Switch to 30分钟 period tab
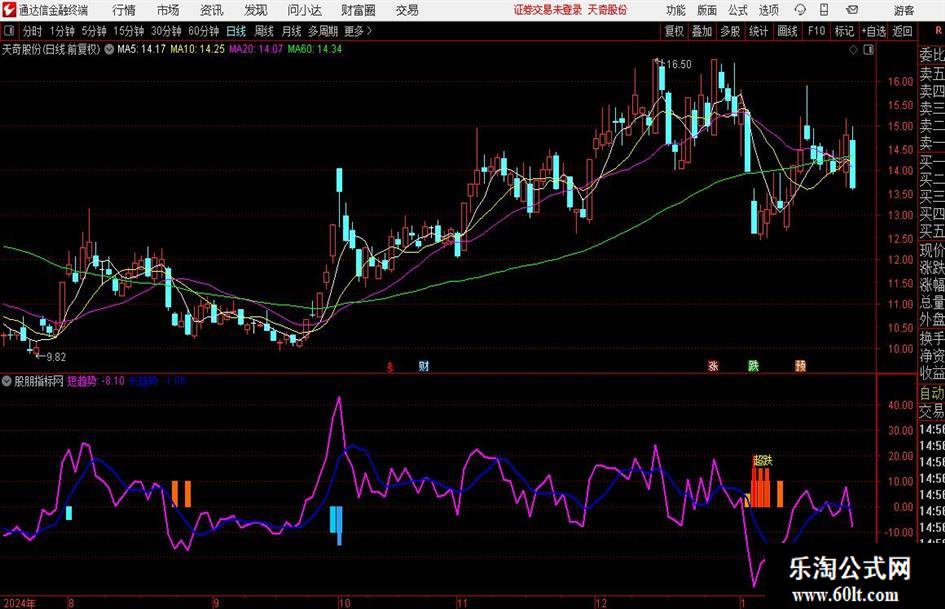Viewport: 945px width, 609px height. pyautogui.click(x=166, y=31)
